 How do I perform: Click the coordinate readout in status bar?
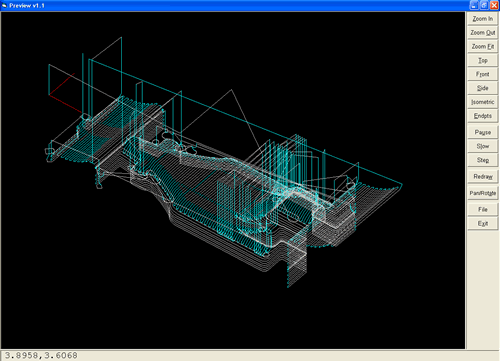click(41, 355)
